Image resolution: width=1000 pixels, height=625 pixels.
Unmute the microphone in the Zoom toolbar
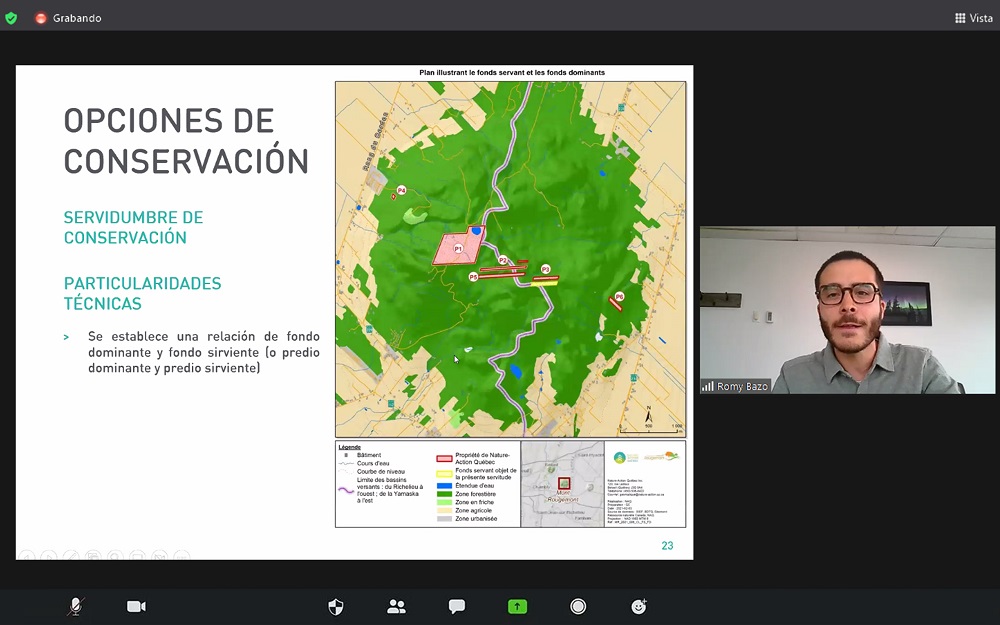(x=75, y=606)
